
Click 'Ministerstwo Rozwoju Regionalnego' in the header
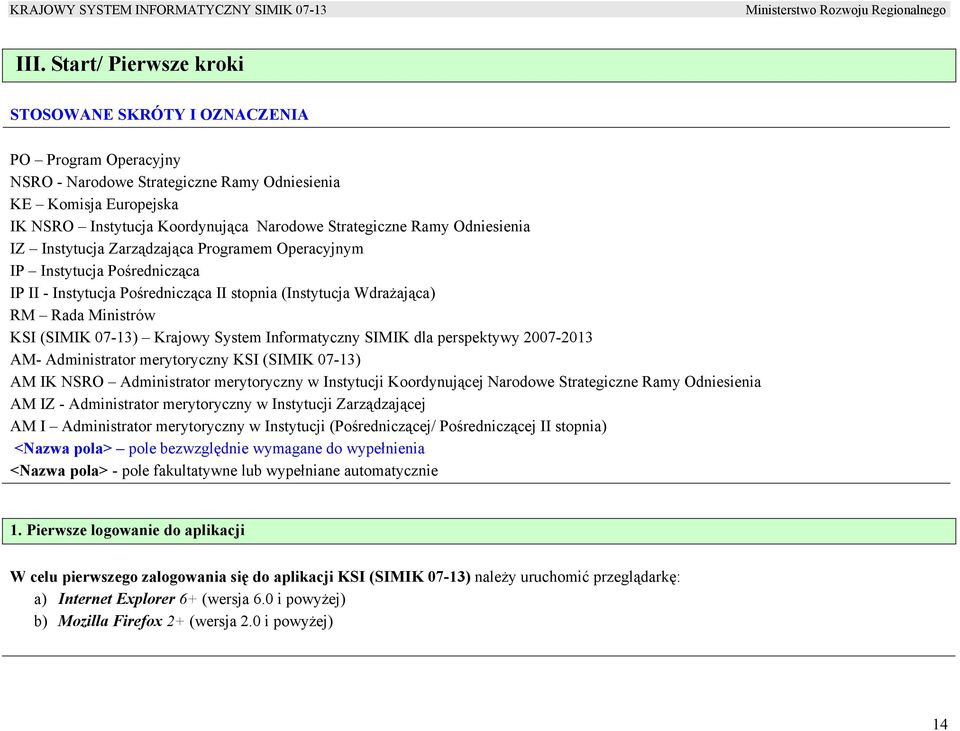(846, 10)
